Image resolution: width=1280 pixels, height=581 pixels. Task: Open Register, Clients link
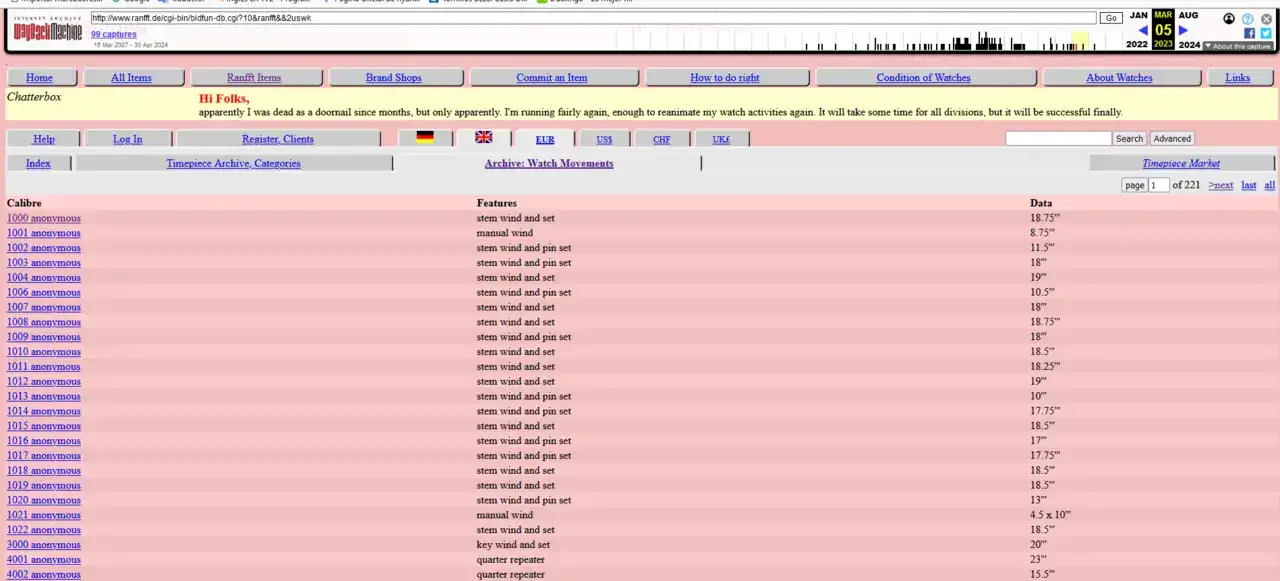278,139
